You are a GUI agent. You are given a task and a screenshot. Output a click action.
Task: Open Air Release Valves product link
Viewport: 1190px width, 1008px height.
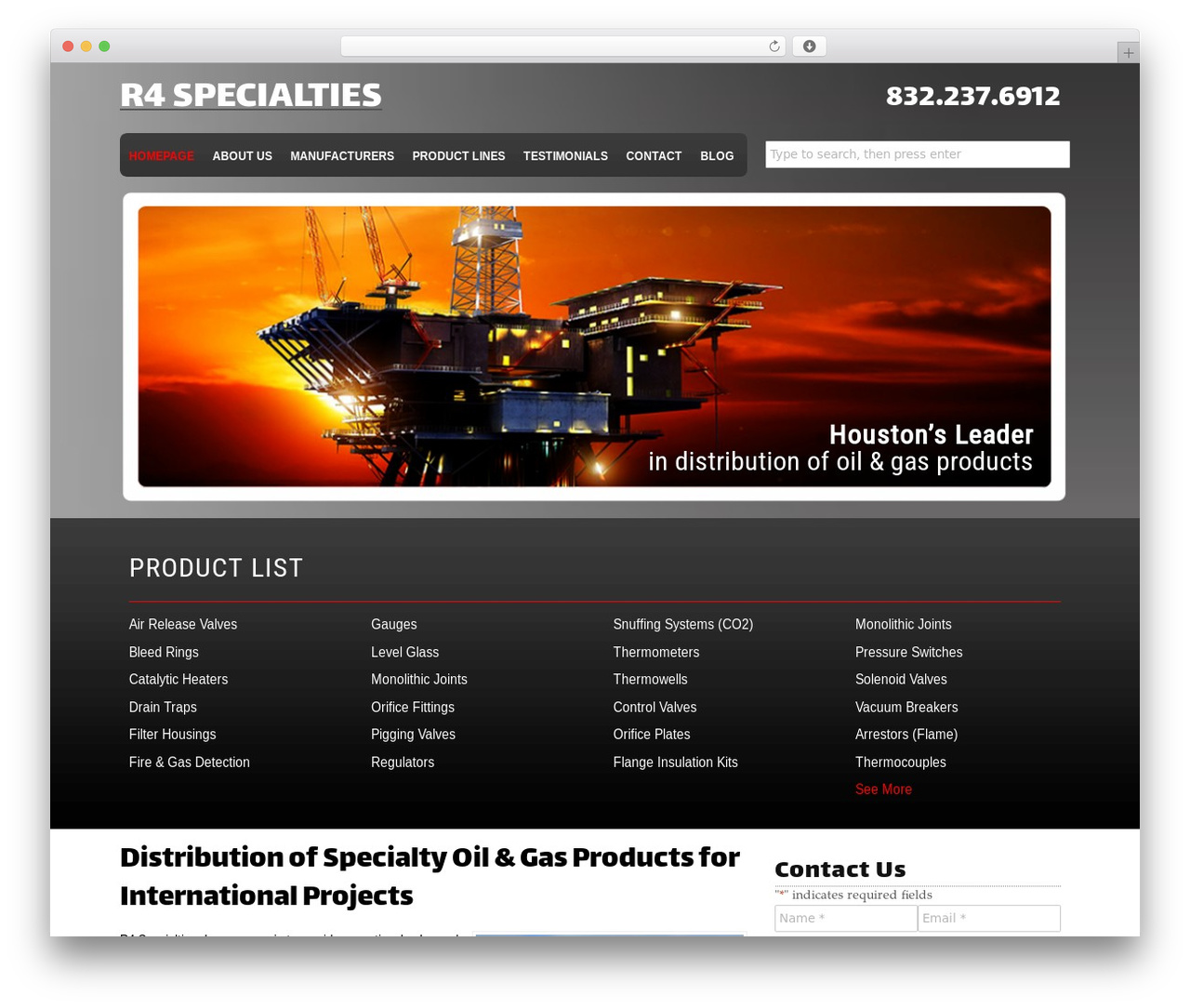183,625
